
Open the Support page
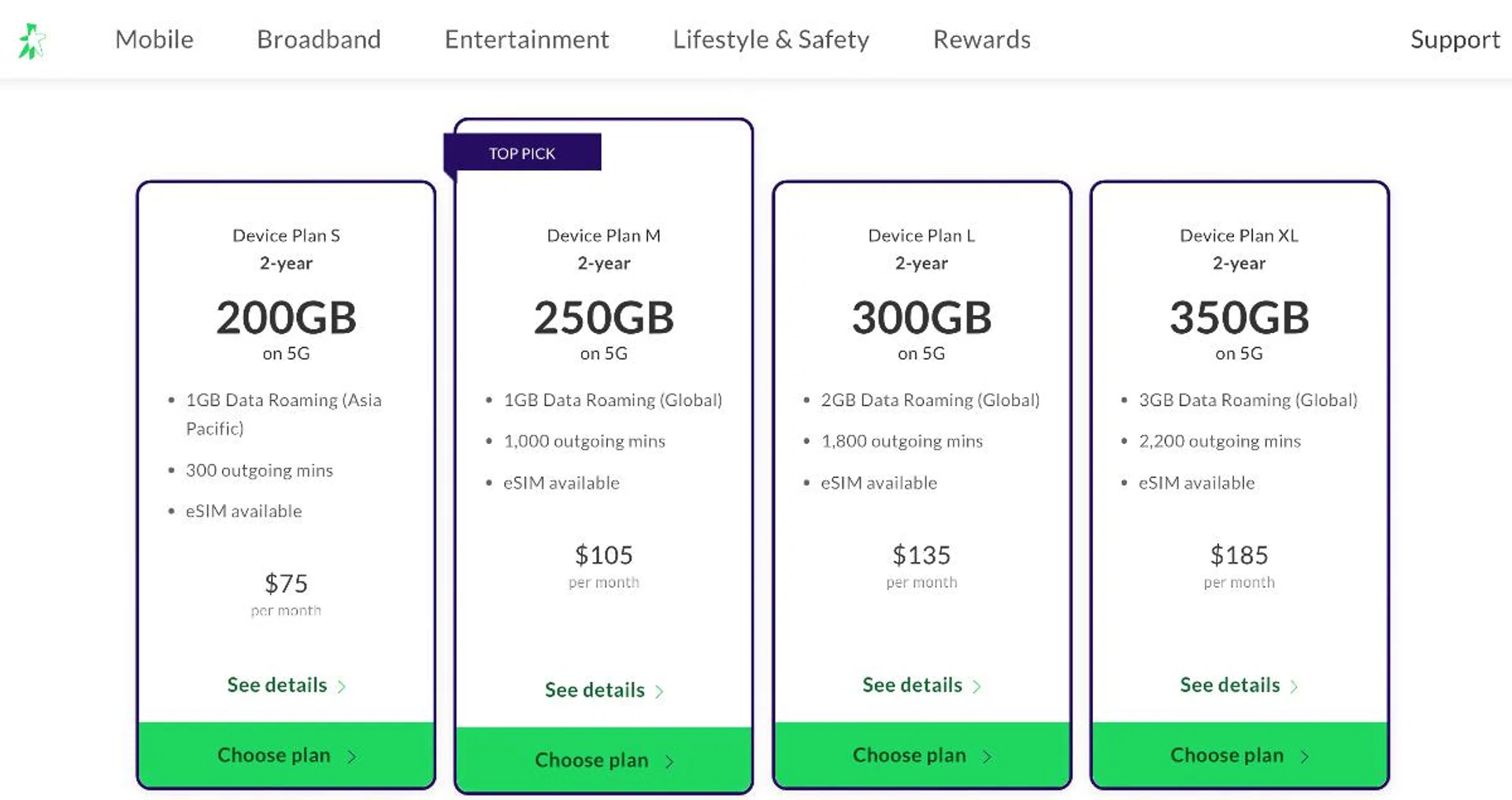1455,39
